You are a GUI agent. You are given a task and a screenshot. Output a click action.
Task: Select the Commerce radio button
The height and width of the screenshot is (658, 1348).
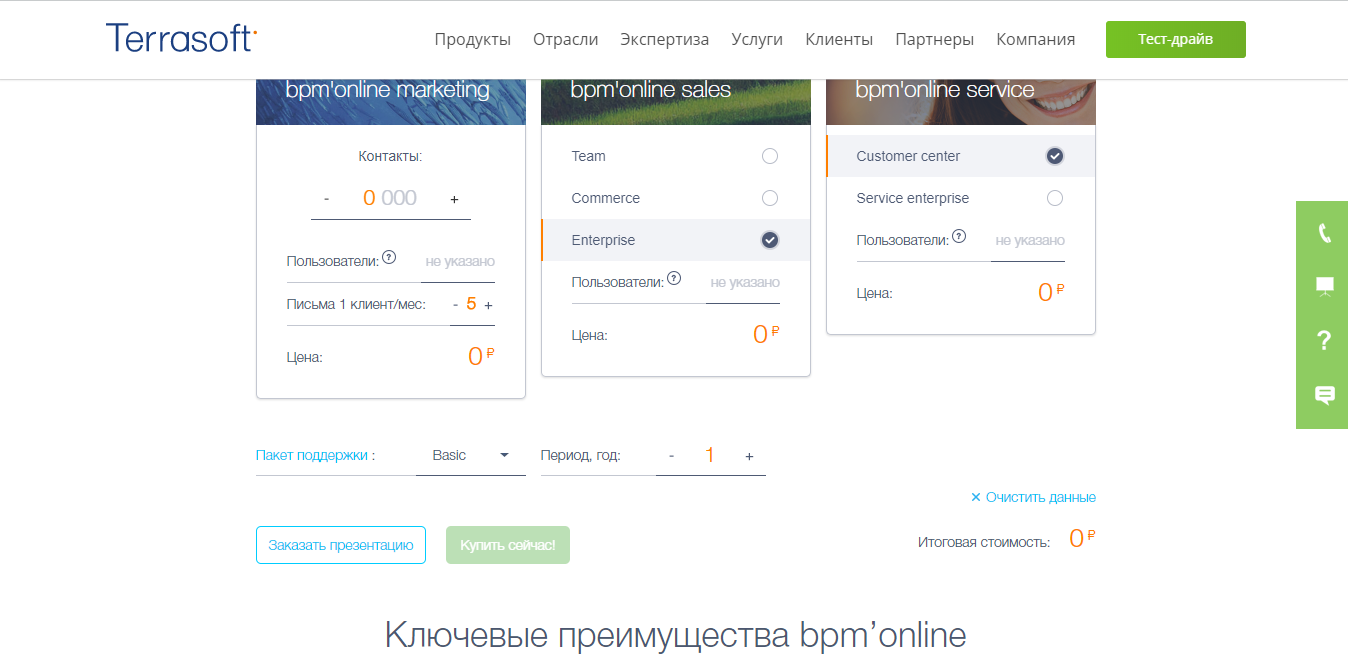(770, 198)
